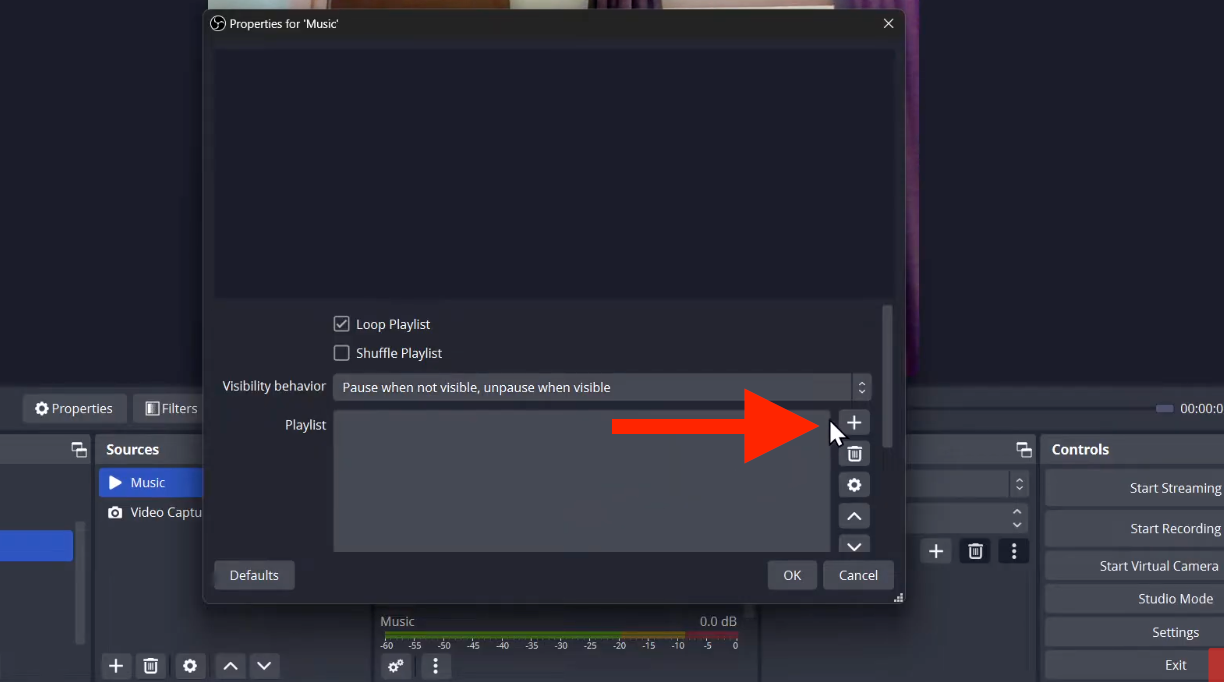Enable Shuffle Playlist checkbox

(342, 353)
